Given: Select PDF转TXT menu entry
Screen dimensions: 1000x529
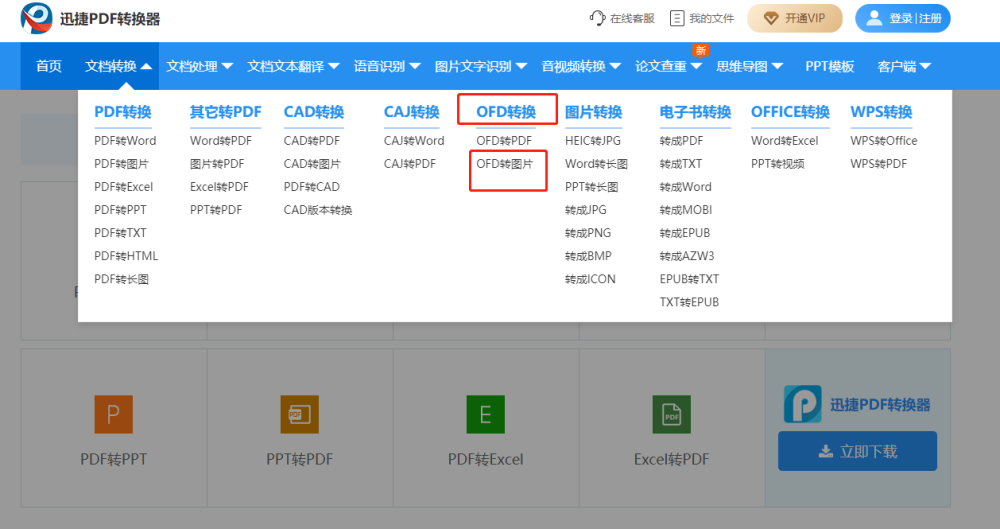Looking at the screenshot, I should tap(121, 233).
